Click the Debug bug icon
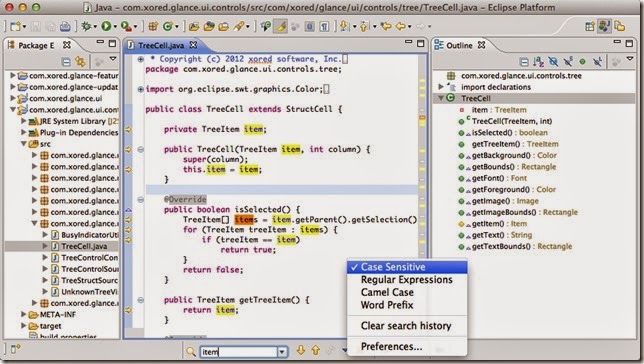This screenshot has width=644, height=364. coord(86,27)
